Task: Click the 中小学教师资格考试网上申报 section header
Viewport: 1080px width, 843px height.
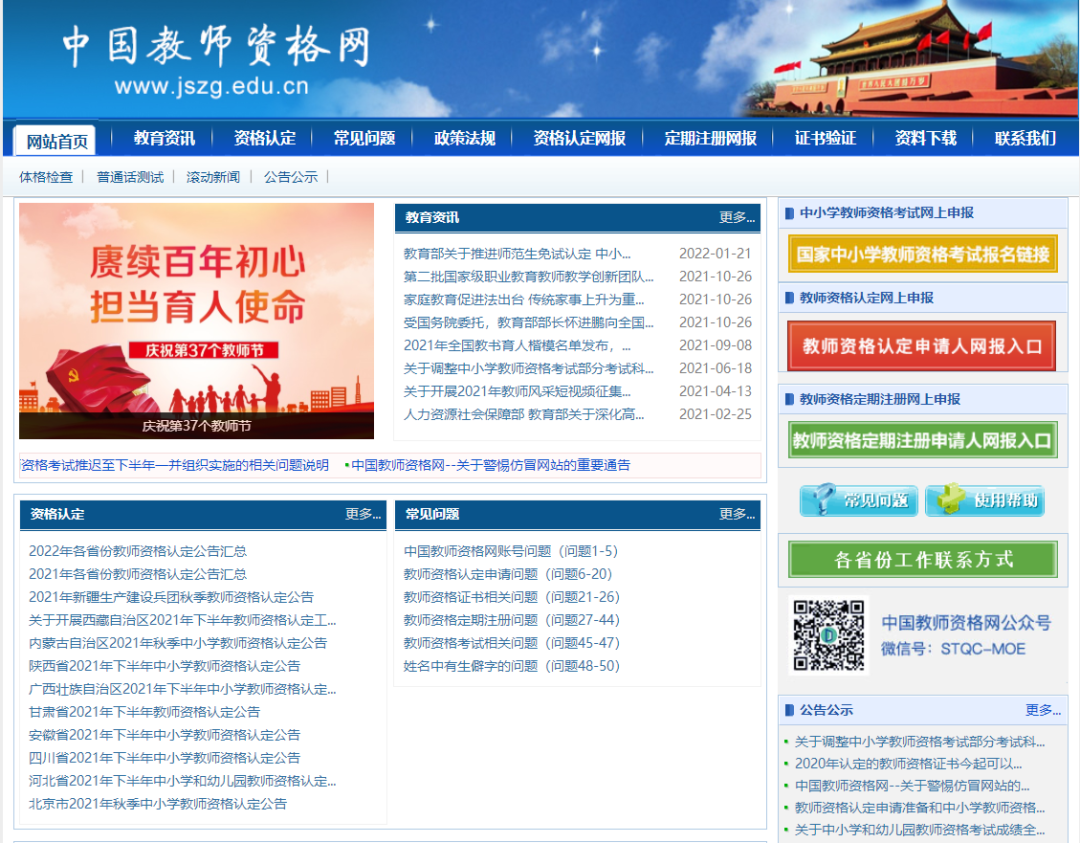Action: [x=886, y=213]
